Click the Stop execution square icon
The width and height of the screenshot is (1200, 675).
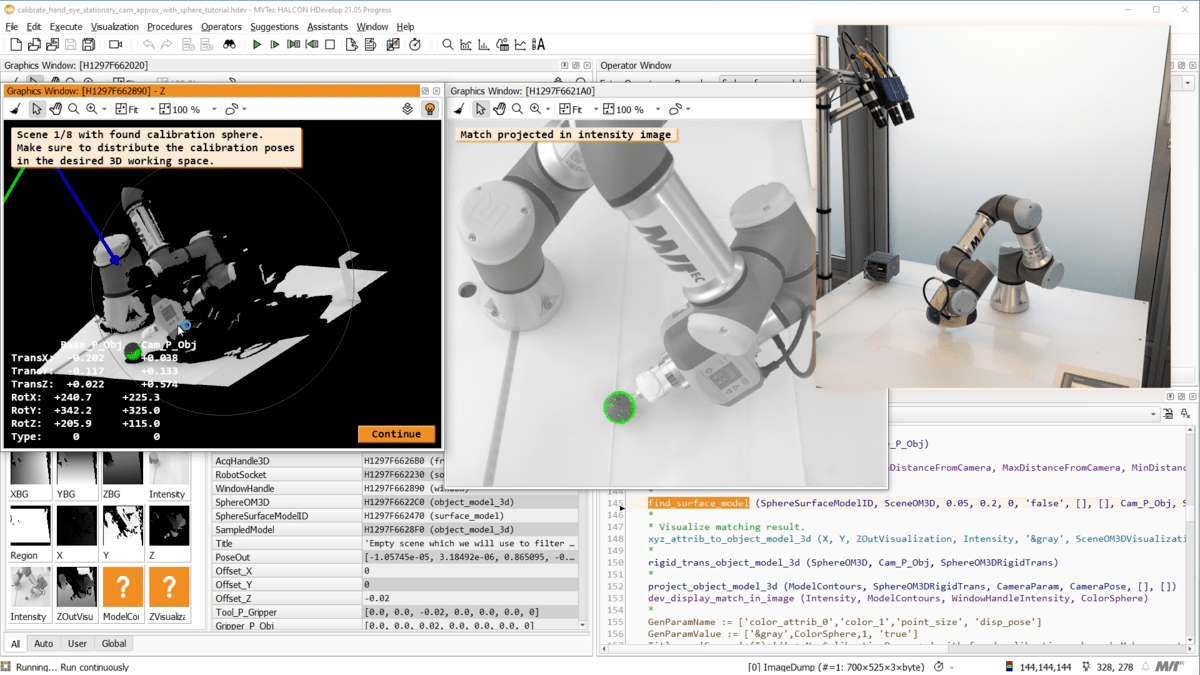click(x=330, y=45)
